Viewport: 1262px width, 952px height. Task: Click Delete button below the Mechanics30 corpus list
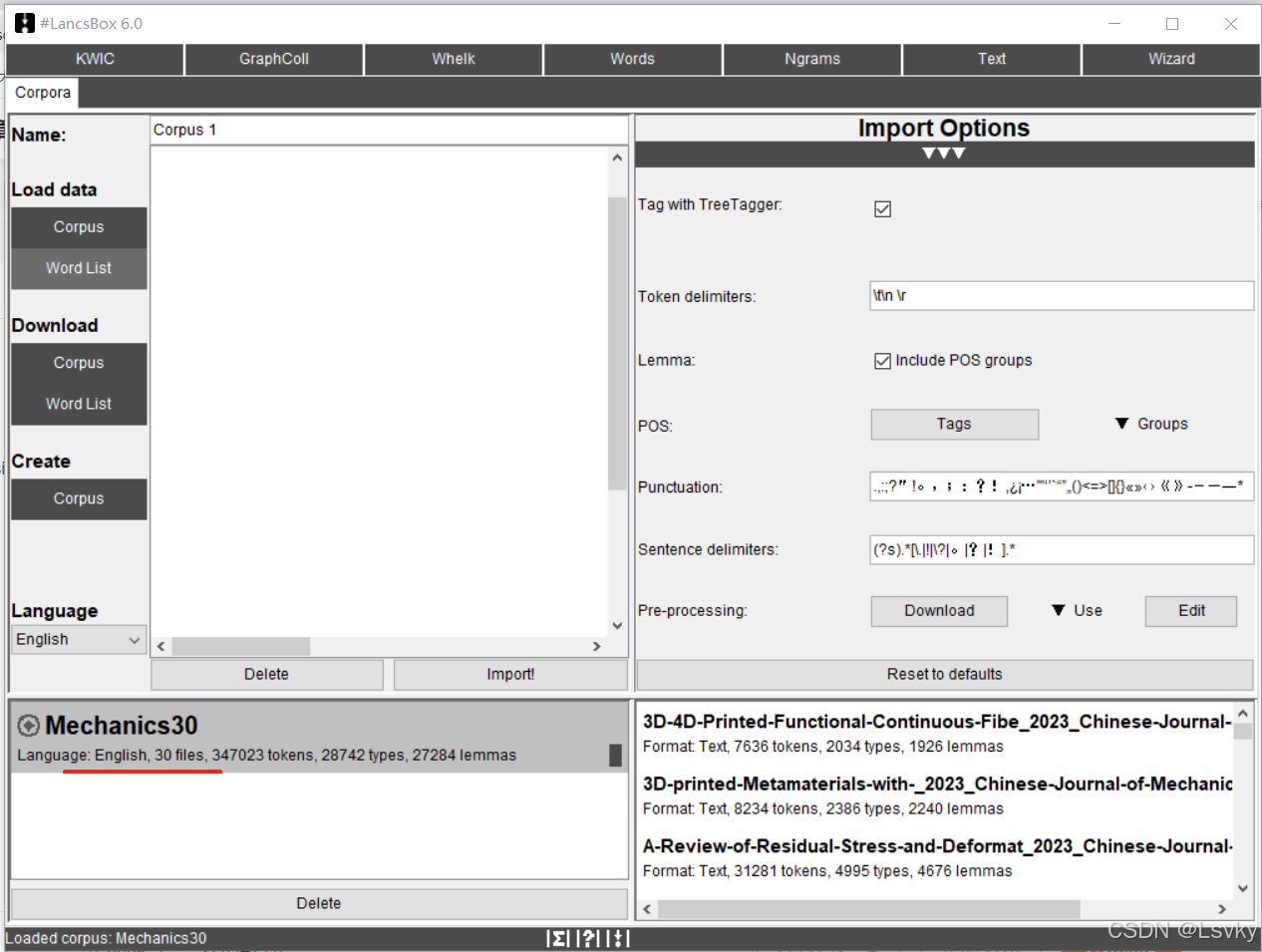pyautogui.click(x=319, y=903)
